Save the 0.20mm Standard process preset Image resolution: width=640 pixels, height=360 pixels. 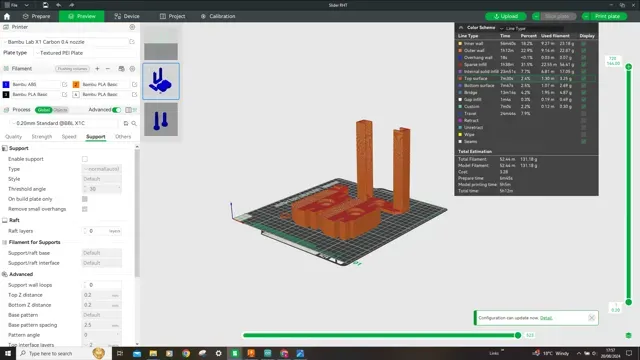click(126, 123)
